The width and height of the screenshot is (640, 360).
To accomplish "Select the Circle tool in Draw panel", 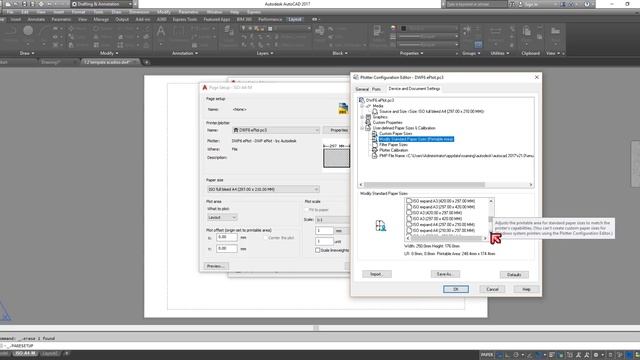I will (28, 31).
